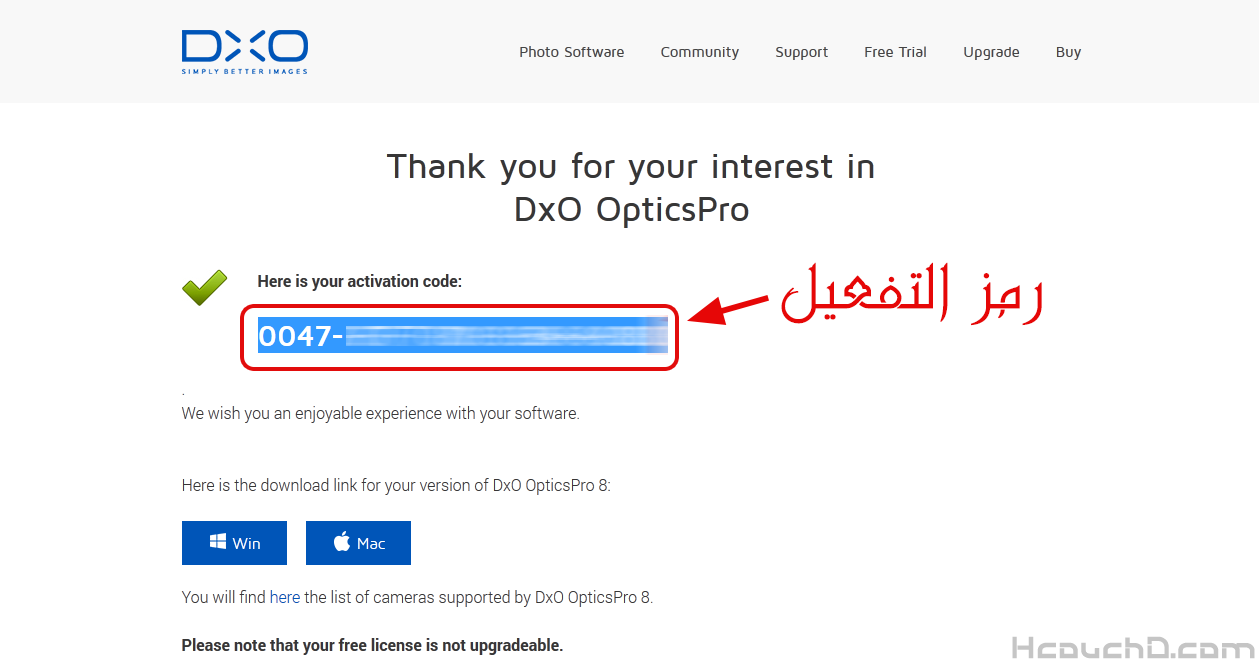Screen dimensions: 1259x662
Task: Open the Upgrade page
Action: point(991,52)
